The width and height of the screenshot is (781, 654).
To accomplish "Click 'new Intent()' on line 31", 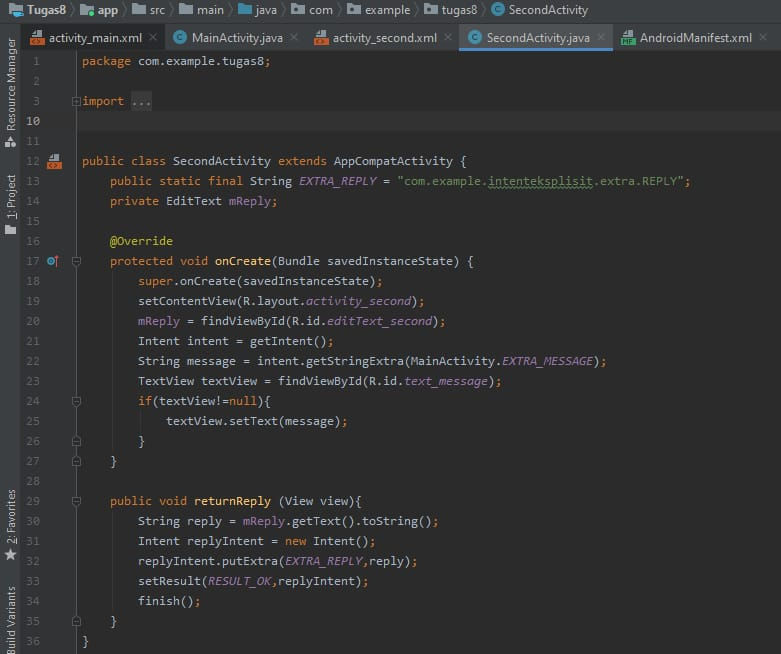I will pyautogui.click(x=327, y=541).
